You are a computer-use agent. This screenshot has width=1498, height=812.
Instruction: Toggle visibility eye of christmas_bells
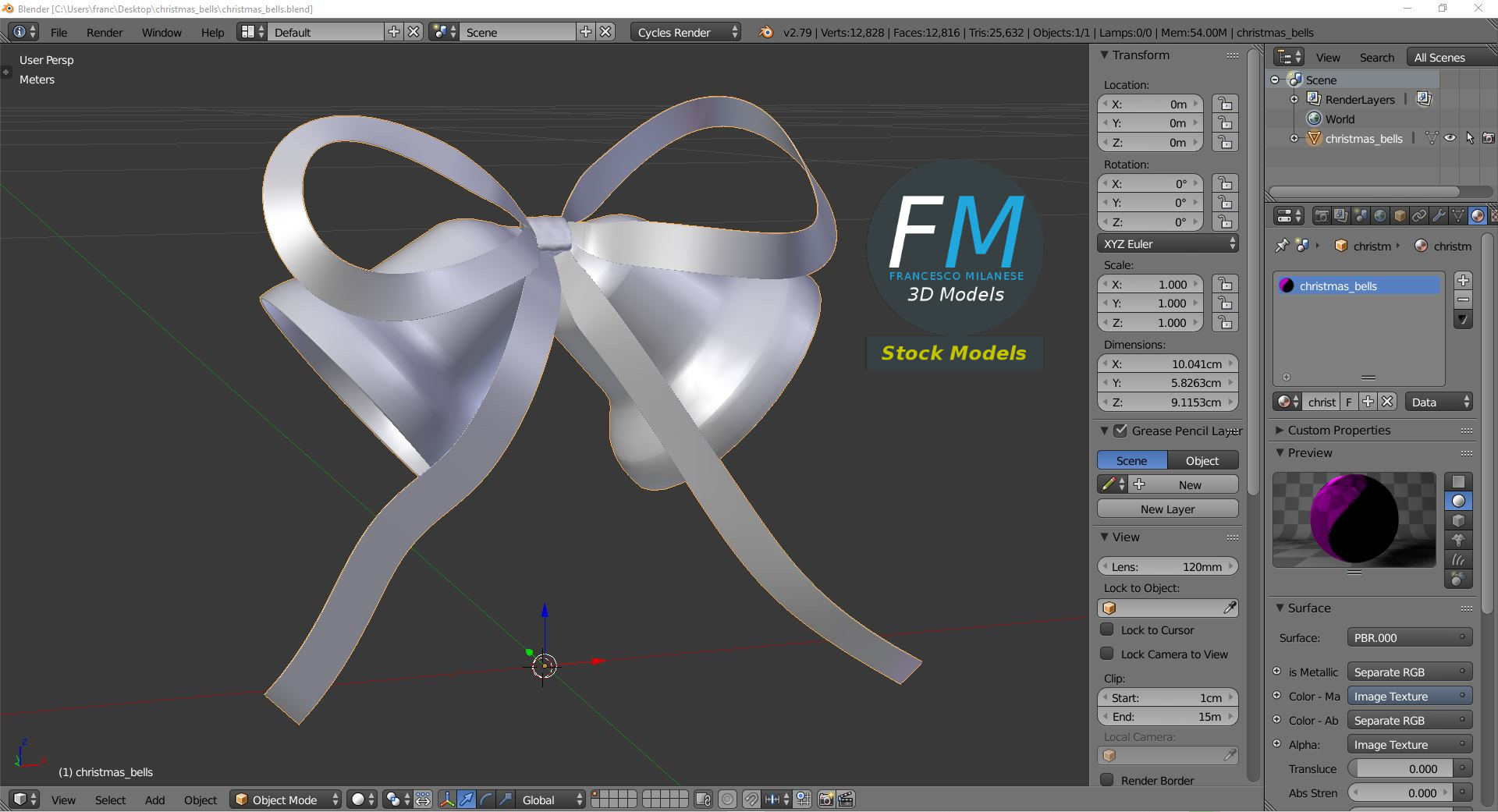pos(1450,138)
